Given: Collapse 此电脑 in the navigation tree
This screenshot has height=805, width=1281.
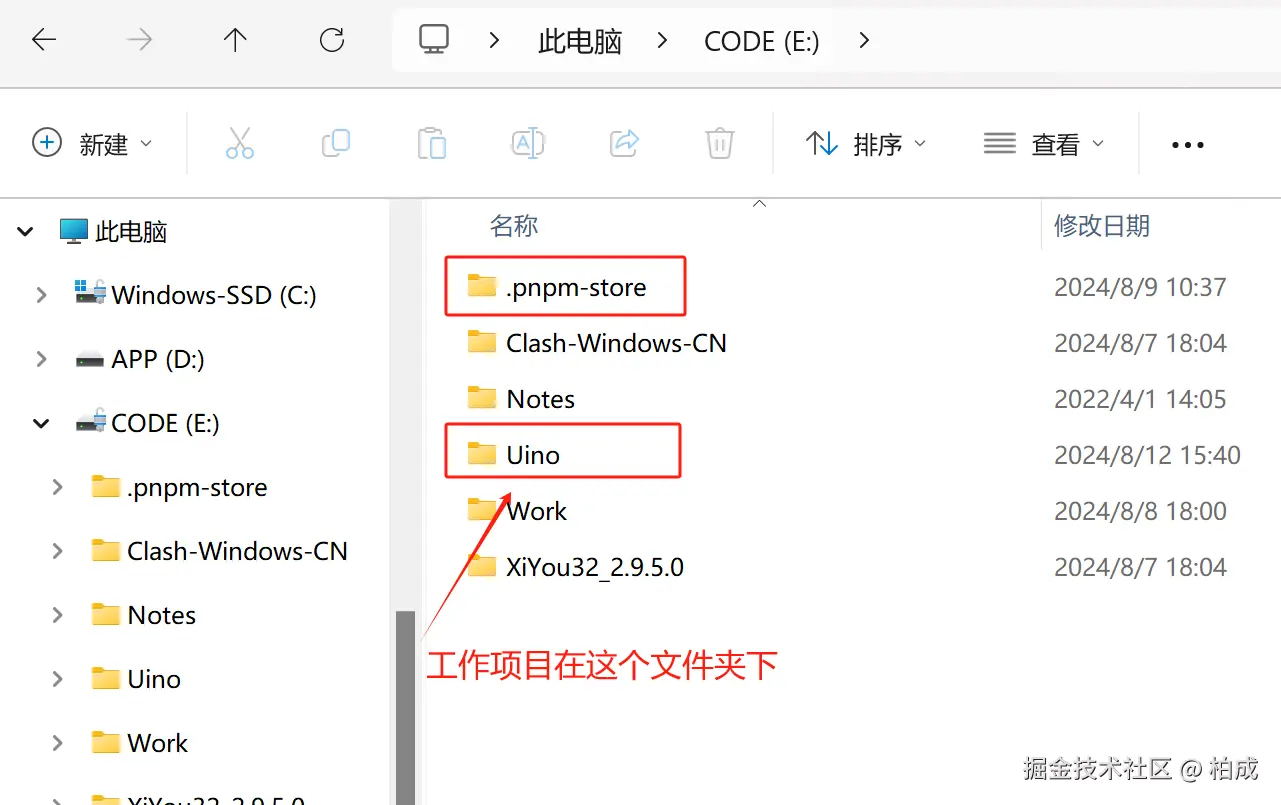Looking at the screenshot, I should point(26,232).
